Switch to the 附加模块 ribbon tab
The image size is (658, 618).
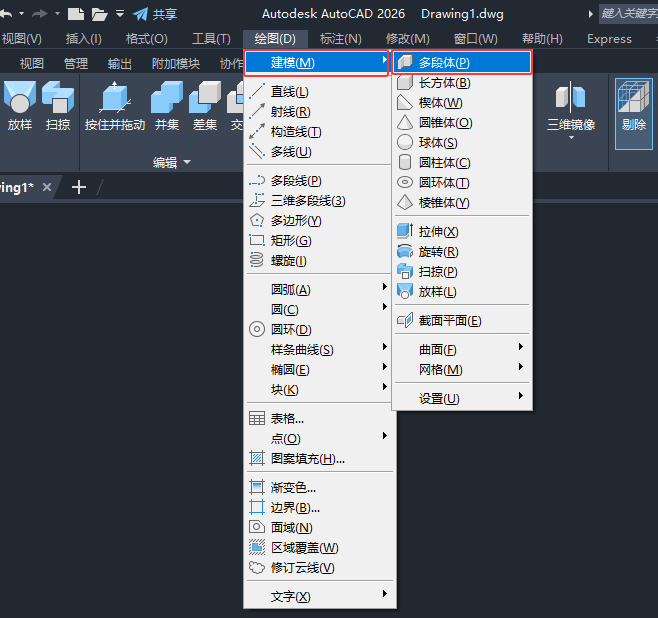175,63
